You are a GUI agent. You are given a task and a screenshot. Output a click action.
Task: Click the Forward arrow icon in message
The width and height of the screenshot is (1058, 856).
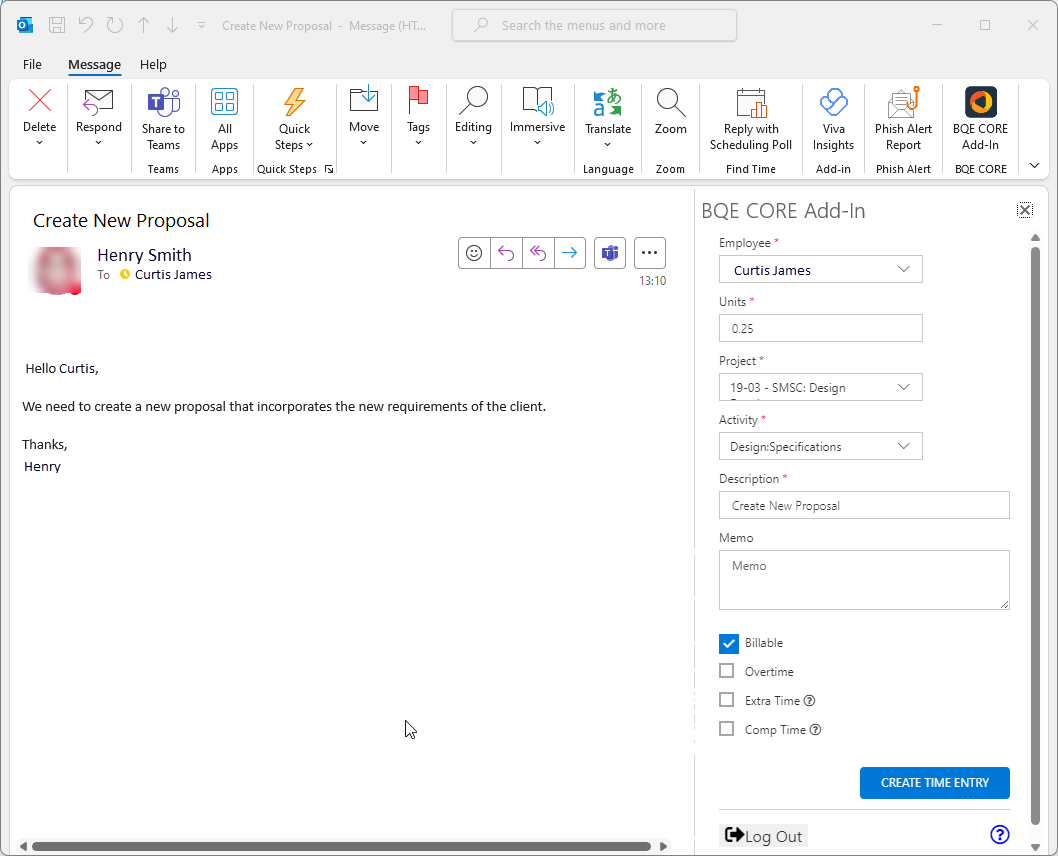point(569,253)
